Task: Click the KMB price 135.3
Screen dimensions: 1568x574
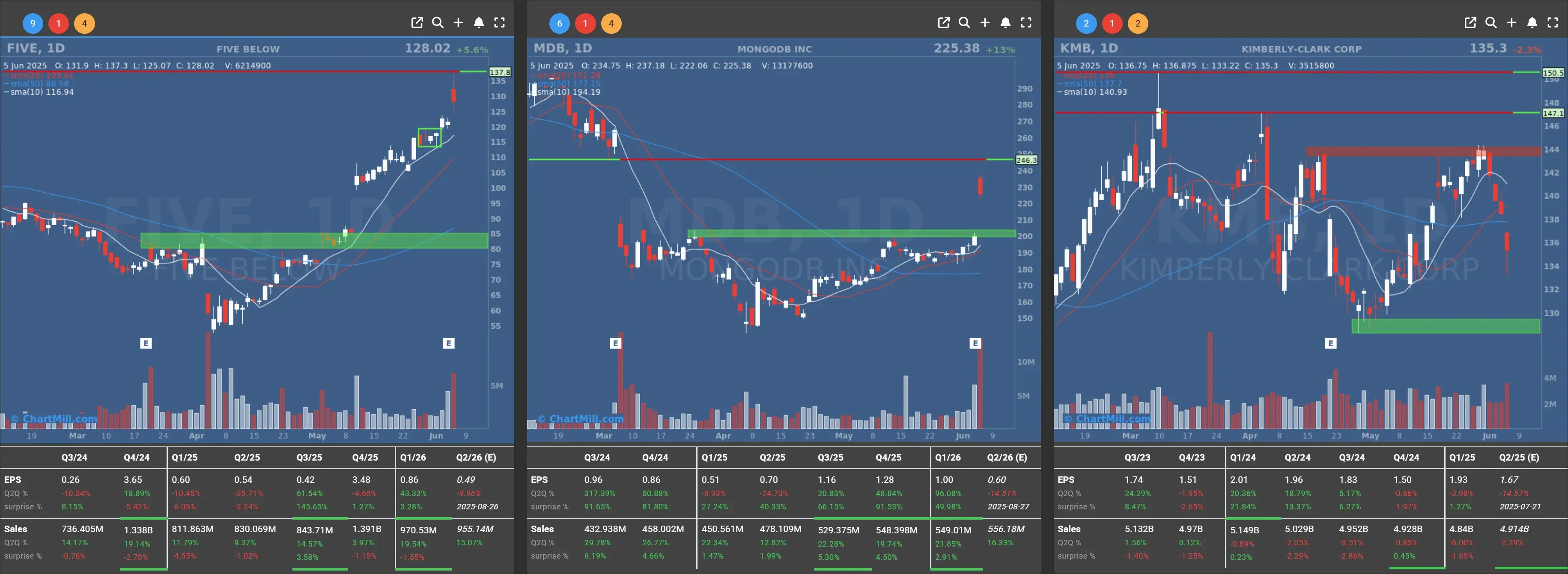Action: pyautogui.click(x=1488, y=48)
